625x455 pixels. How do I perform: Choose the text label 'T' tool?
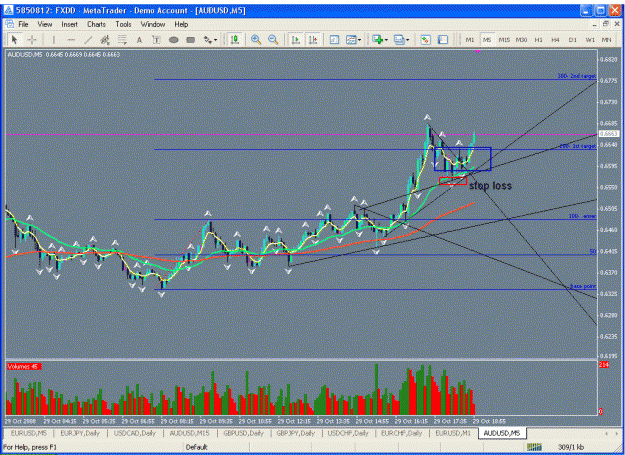click(x=156, y=39)
